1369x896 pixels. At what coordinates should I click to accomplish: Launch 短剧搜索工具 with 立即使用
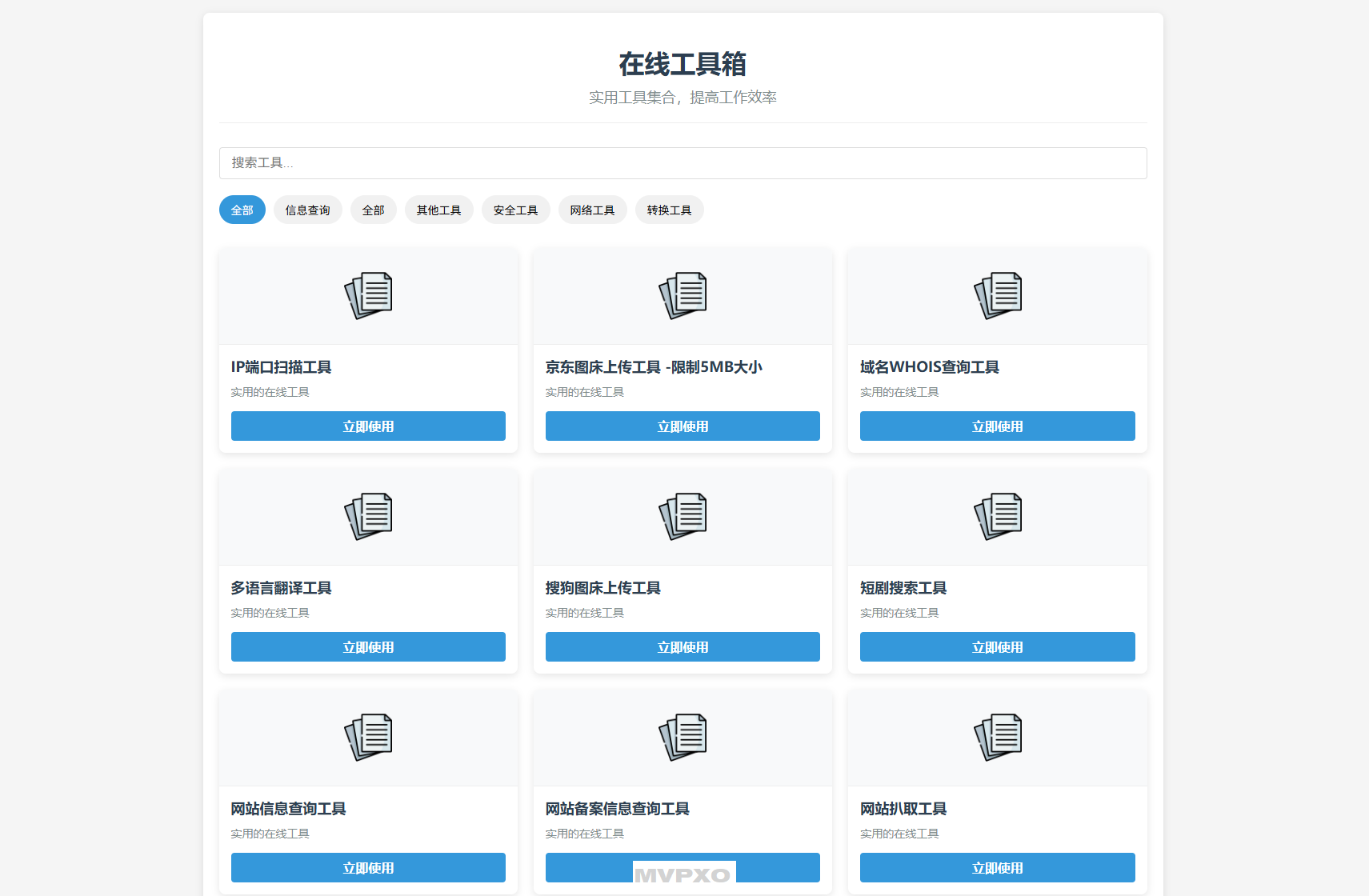[998, 647]
